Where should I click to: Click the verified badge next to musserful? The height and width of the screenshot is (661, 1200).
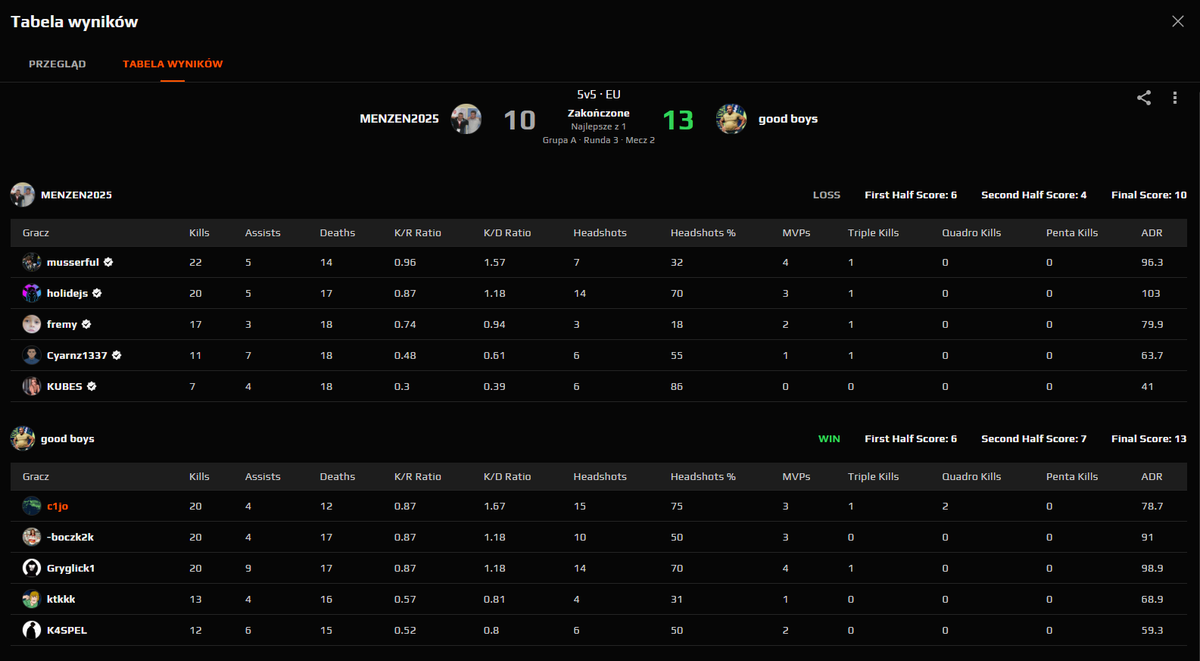pyautogui.click(x=108, y=262)
